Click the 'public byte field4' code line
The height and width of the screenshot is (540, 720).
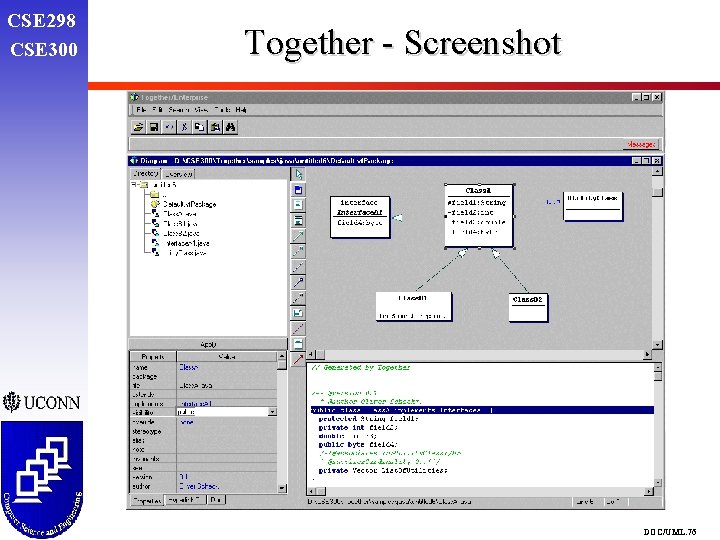coord(358,444)
